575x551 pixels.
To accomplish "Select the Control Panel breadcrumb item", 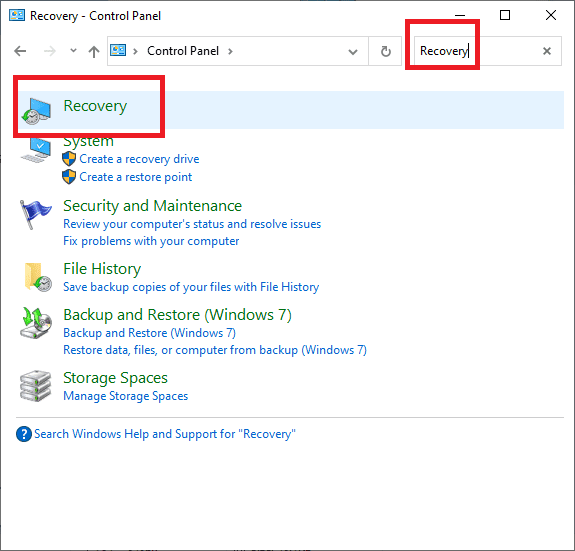I will [x=183, y=51].
